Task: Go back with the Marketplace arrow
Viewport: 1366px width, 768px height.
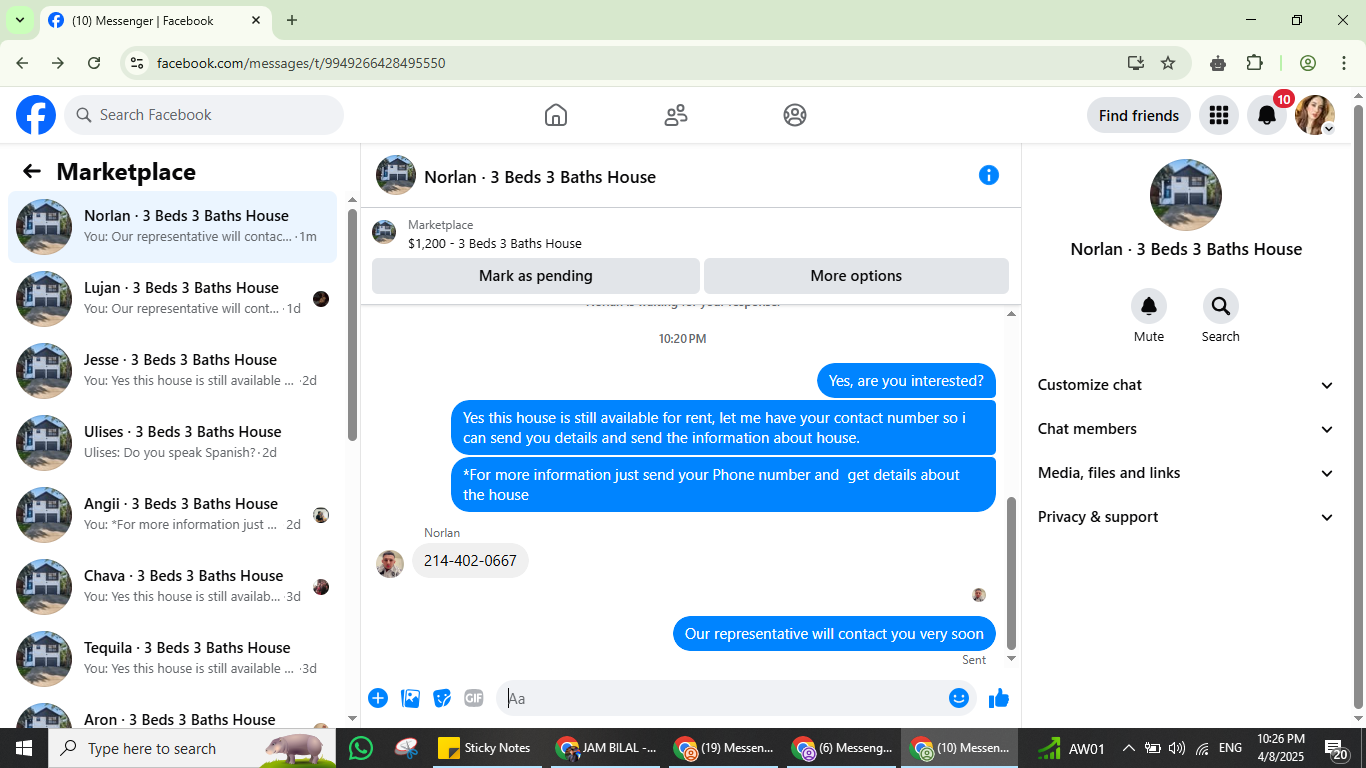Action: coord(32,172)
